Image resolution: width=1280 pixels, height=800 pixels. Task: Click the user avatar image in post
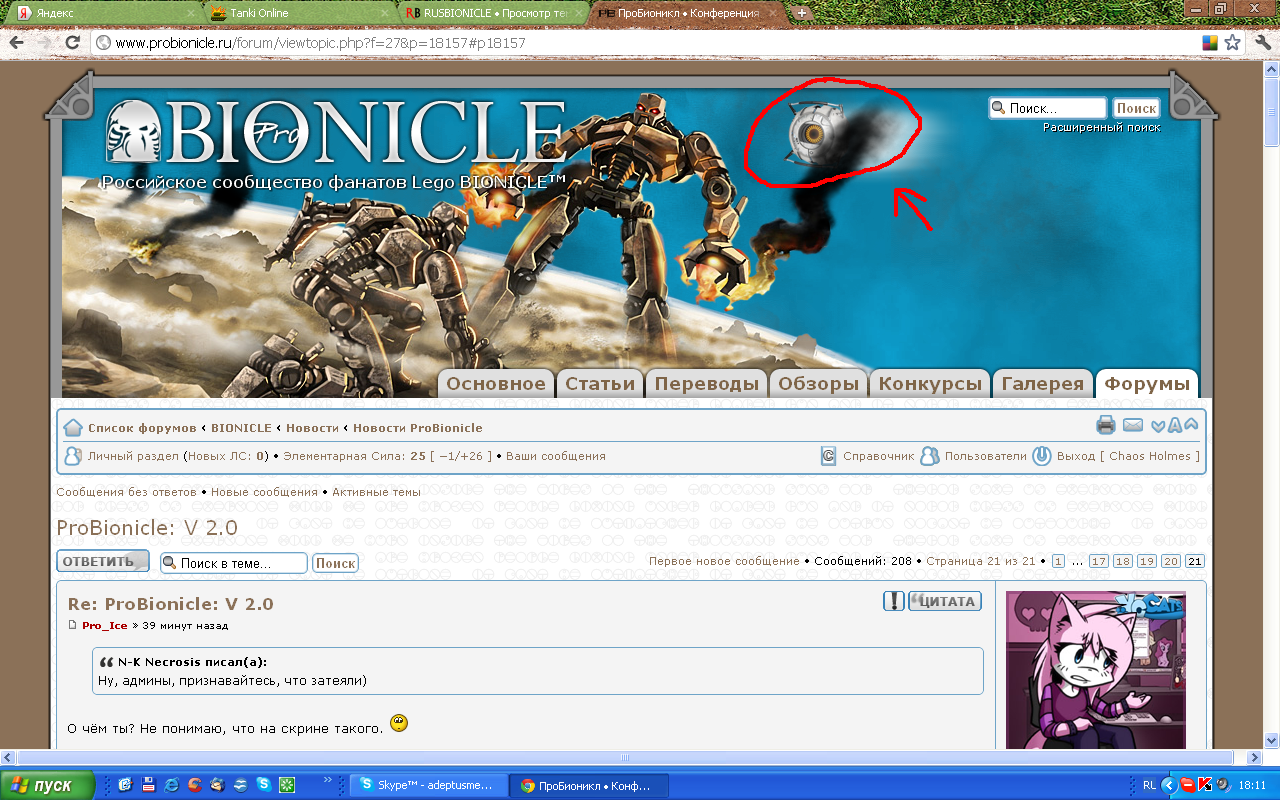click(x=1096, y=670)
